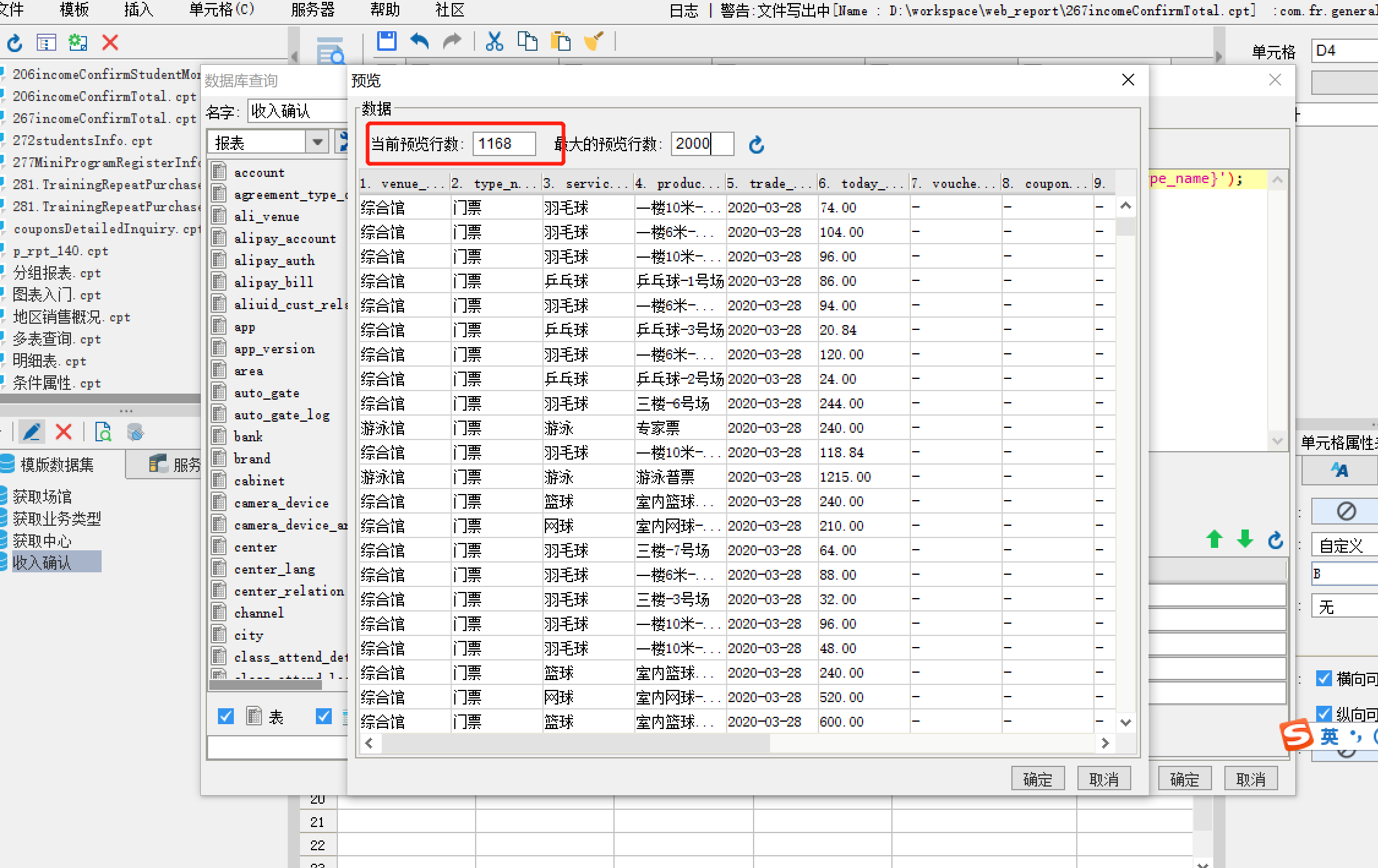Select 获取业务类型 dataset
Viewport: 1378px width, 868px height.
coord(56,518)
